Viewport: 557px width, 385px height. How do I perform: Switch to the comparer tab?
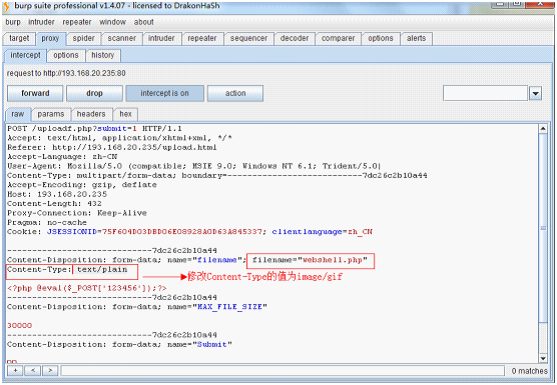(338, 38)
